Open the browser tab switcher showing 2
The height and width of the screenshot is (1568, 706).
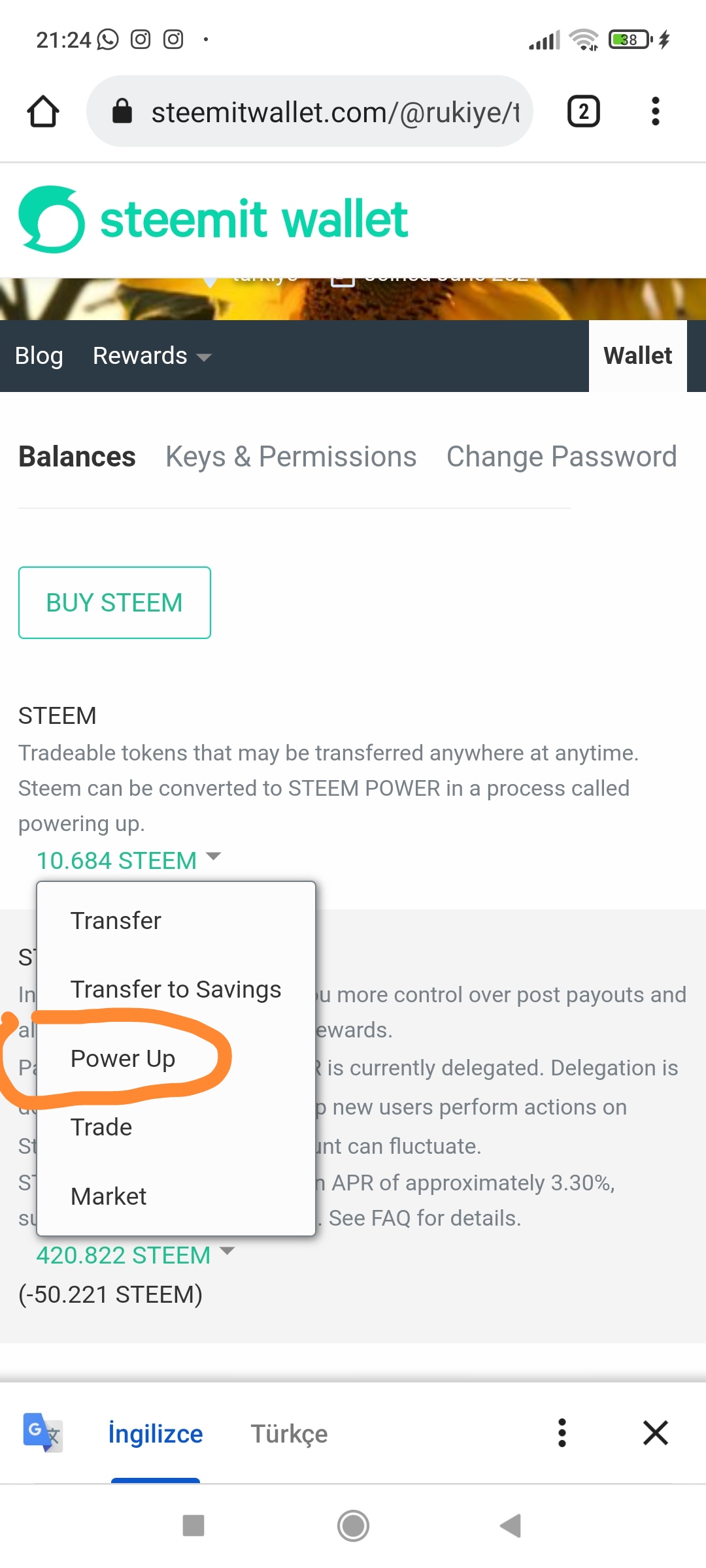click(583, 112)
